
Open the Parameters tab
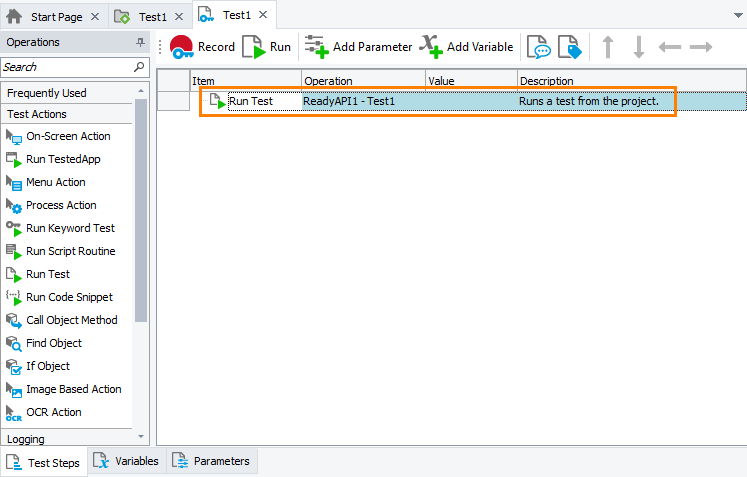coord(211,461)
